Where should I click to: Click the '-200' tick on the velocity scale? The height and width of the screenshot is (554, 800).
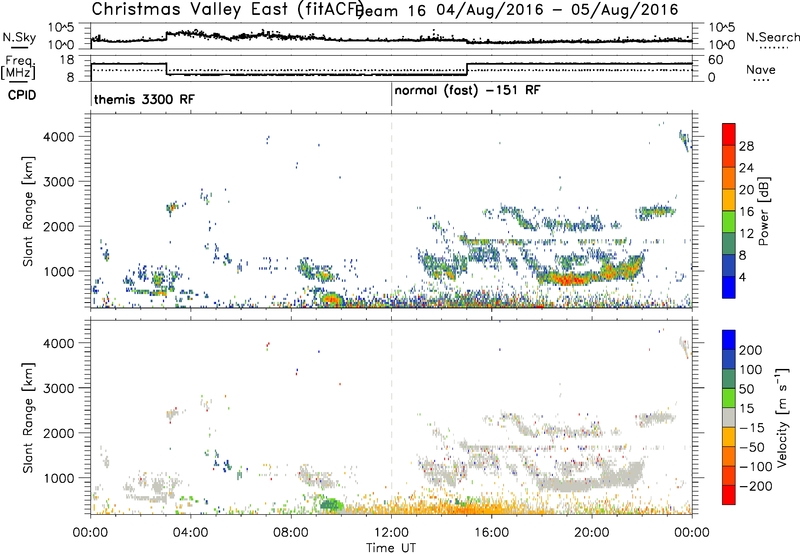[756, 486]
